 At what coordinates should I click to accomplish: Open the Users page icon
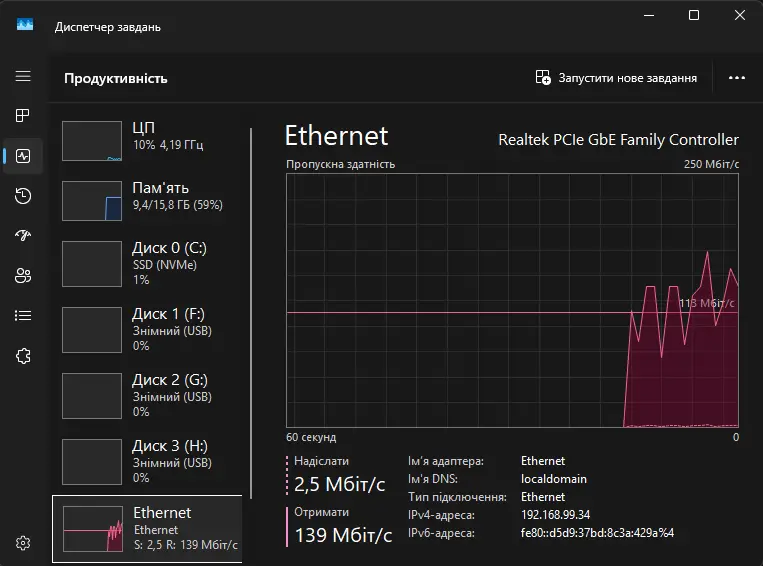coord(23,275)
